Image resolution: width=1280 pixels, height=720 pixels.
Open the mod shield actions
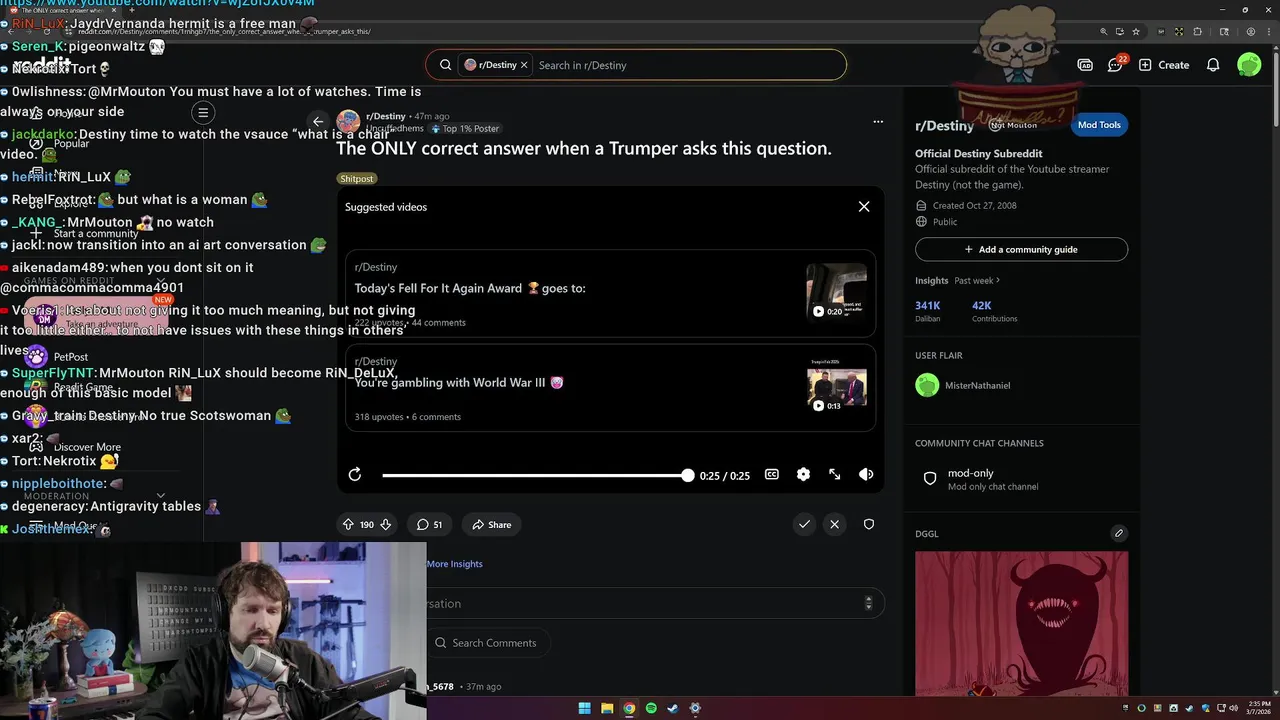pyautogui.click(x=869, y=525)
